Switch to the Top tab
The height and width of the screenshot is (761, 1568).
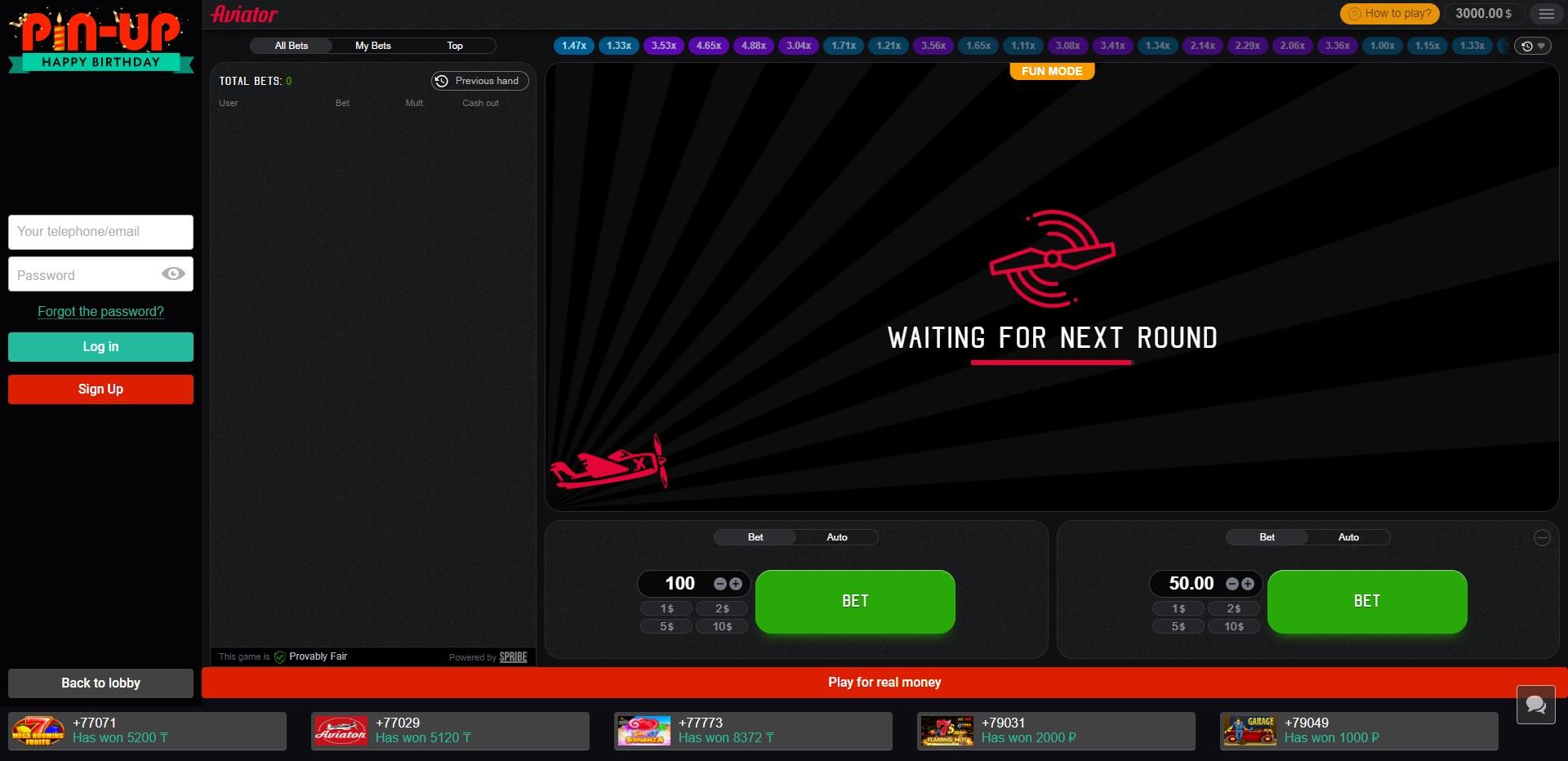(455, 46)
